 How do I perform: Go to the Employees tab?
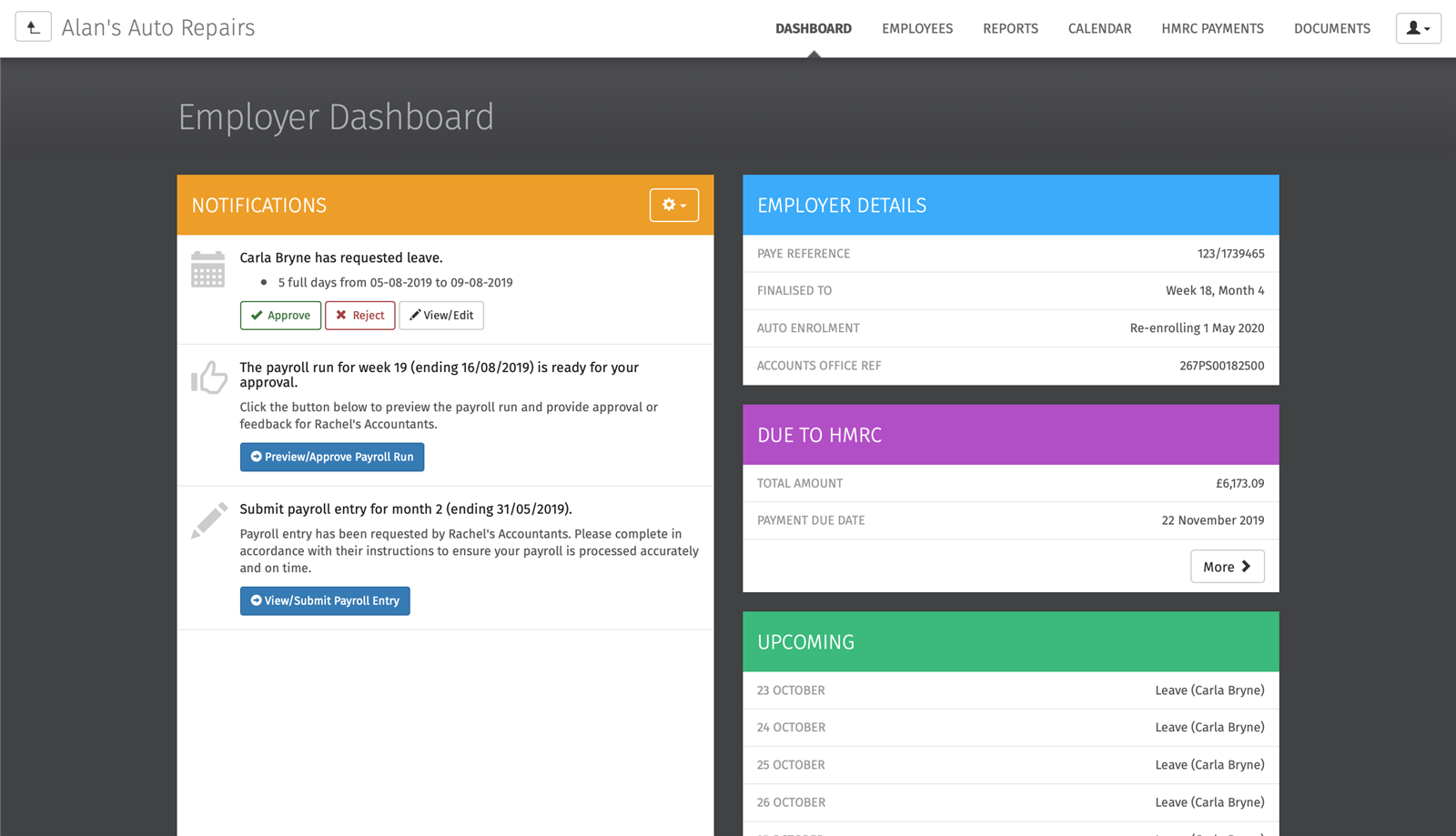pyautogui.click(x=917, y=28)
